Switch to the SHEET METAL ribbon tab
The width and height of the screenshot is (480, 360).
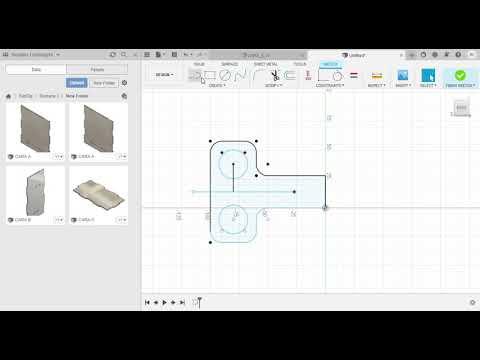(266, 64)
